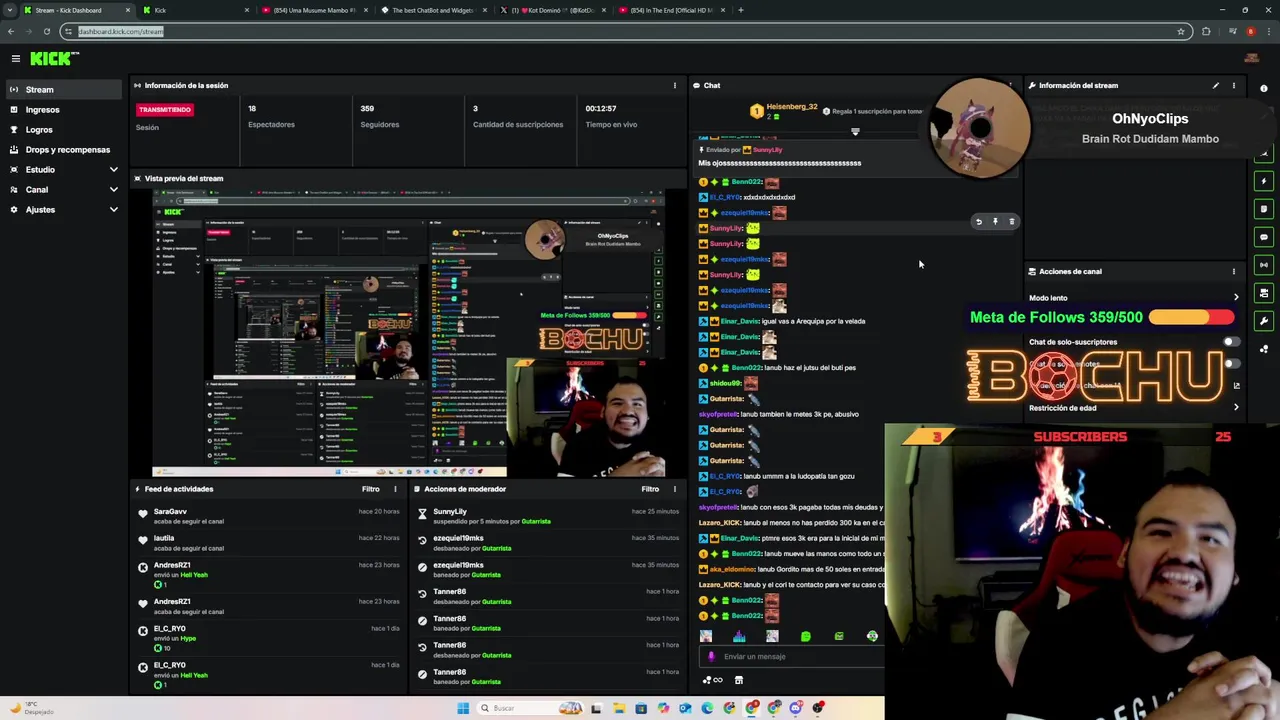The image size is (1280, 720).
Task: Open Filtro in Feed de actividades
Action: point(370,489)
